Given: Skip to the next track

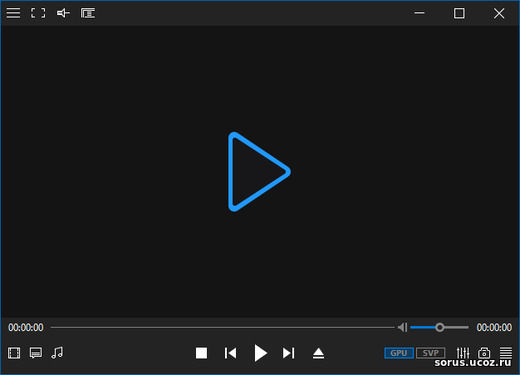Looking at the screenshot, I should (289, 353).
